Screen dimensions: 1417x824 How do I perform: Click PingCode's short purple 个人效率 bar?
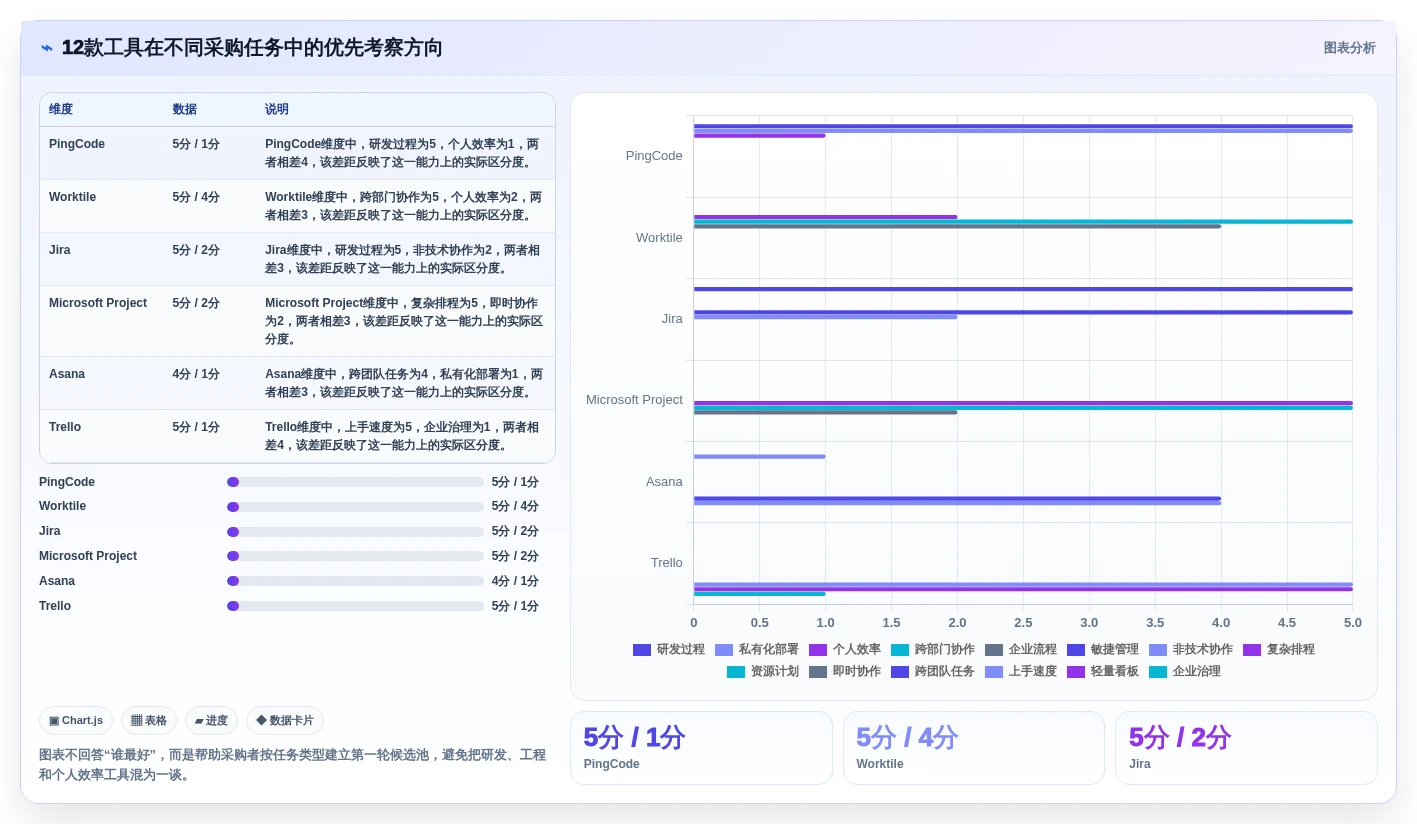click(x=759, y=135)
